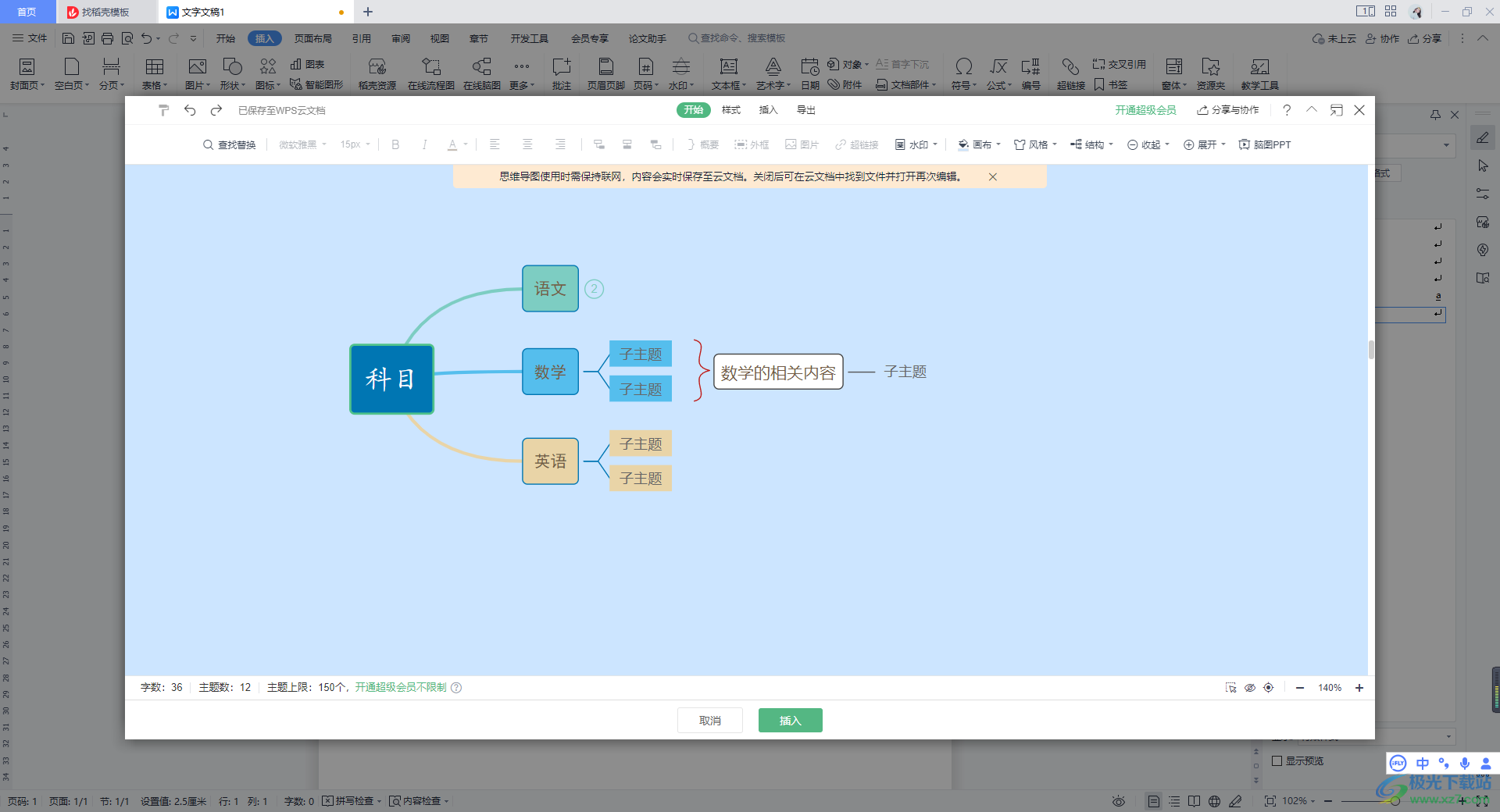Open help question mark in dialog
Image resolution: width=1500 pixels, height=812 pixels.
tap(1287, 110)
